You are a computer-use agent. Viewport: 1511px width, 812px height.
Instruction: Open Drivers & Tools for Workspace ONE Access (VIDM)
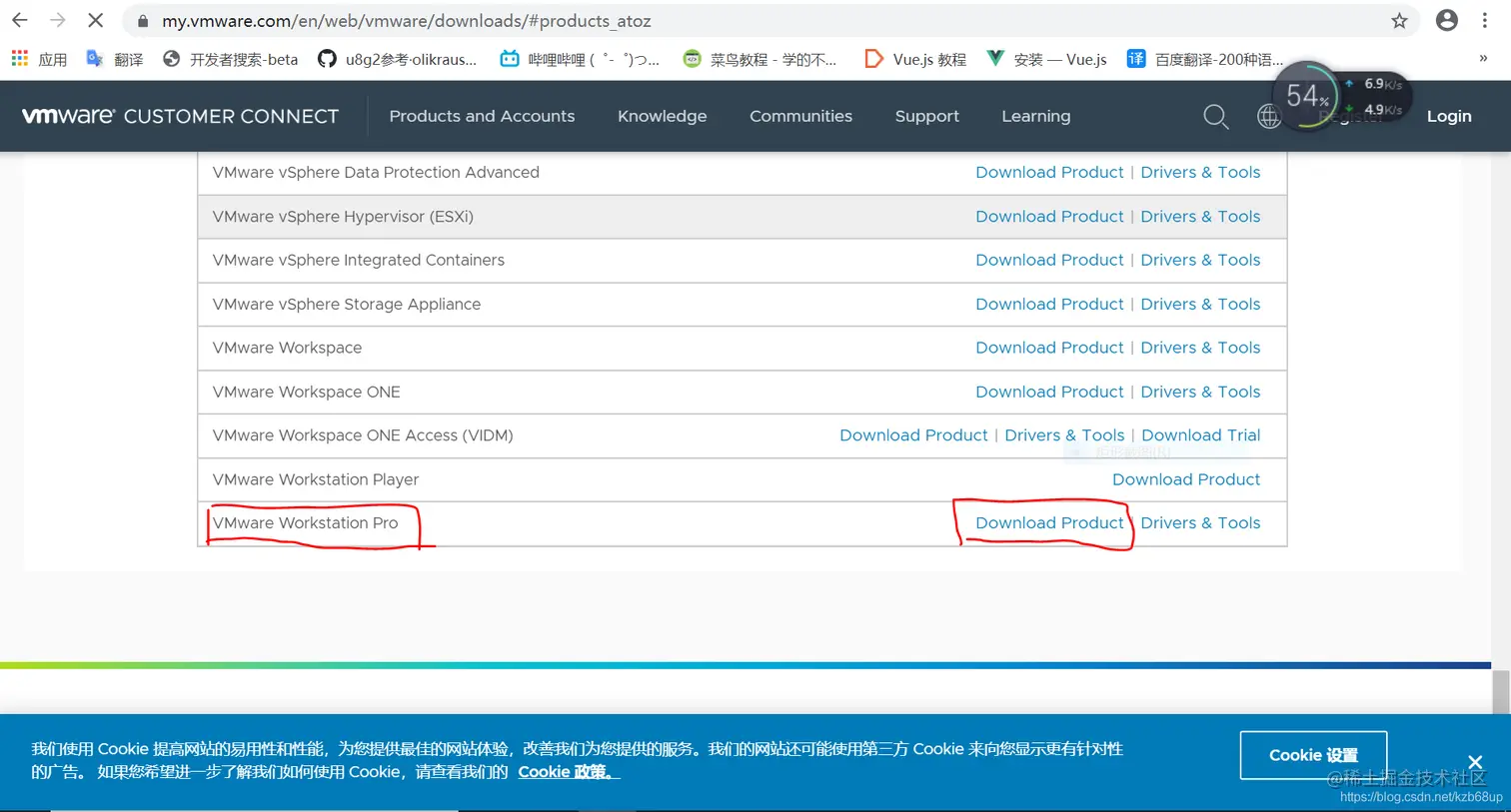tap(1064, 434)
